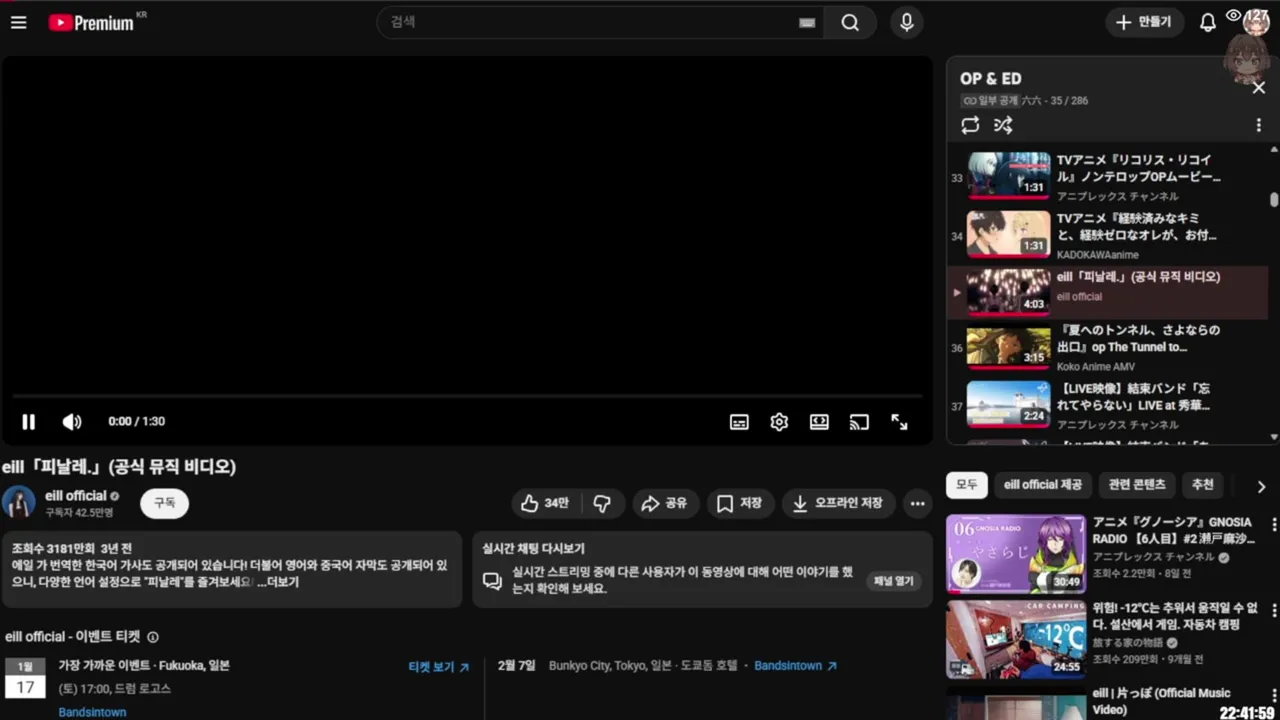The height and width of the screenshot is (720, 1280).
Task: Click the viewer count eye icon
Action: 1233,16
